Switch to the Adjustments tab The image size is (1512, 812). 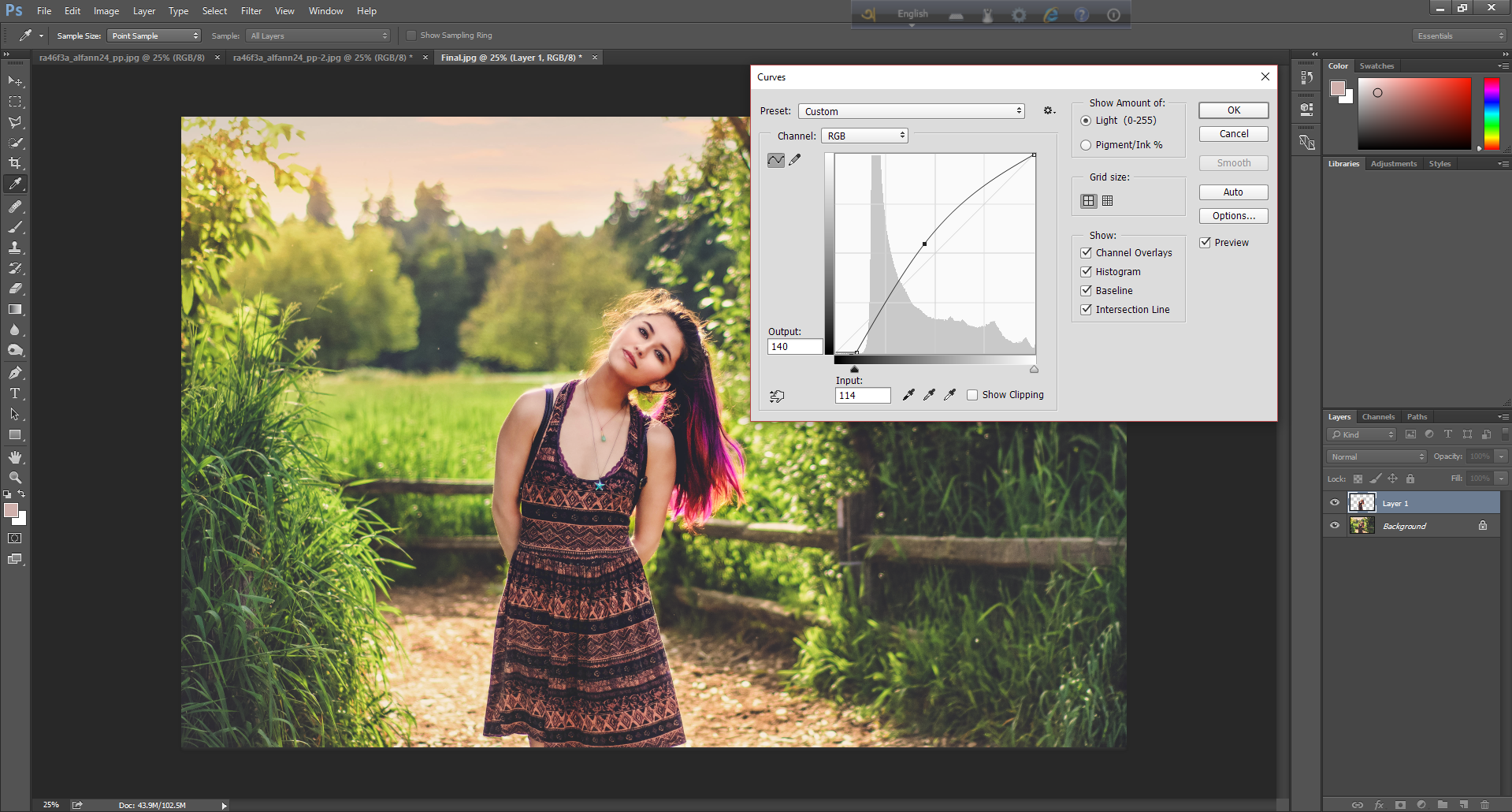pyautogui.click(x=1394, y=164)
